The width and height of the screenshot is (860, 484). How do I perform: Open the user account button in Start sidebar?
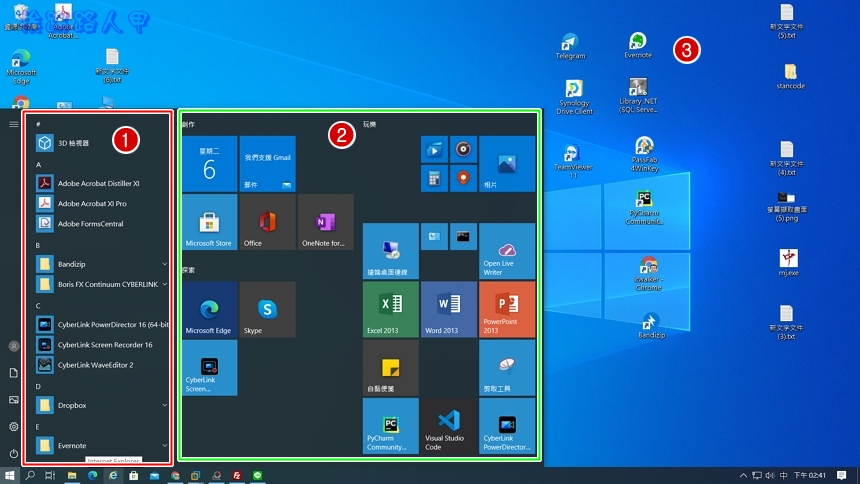tap(14, 346)
